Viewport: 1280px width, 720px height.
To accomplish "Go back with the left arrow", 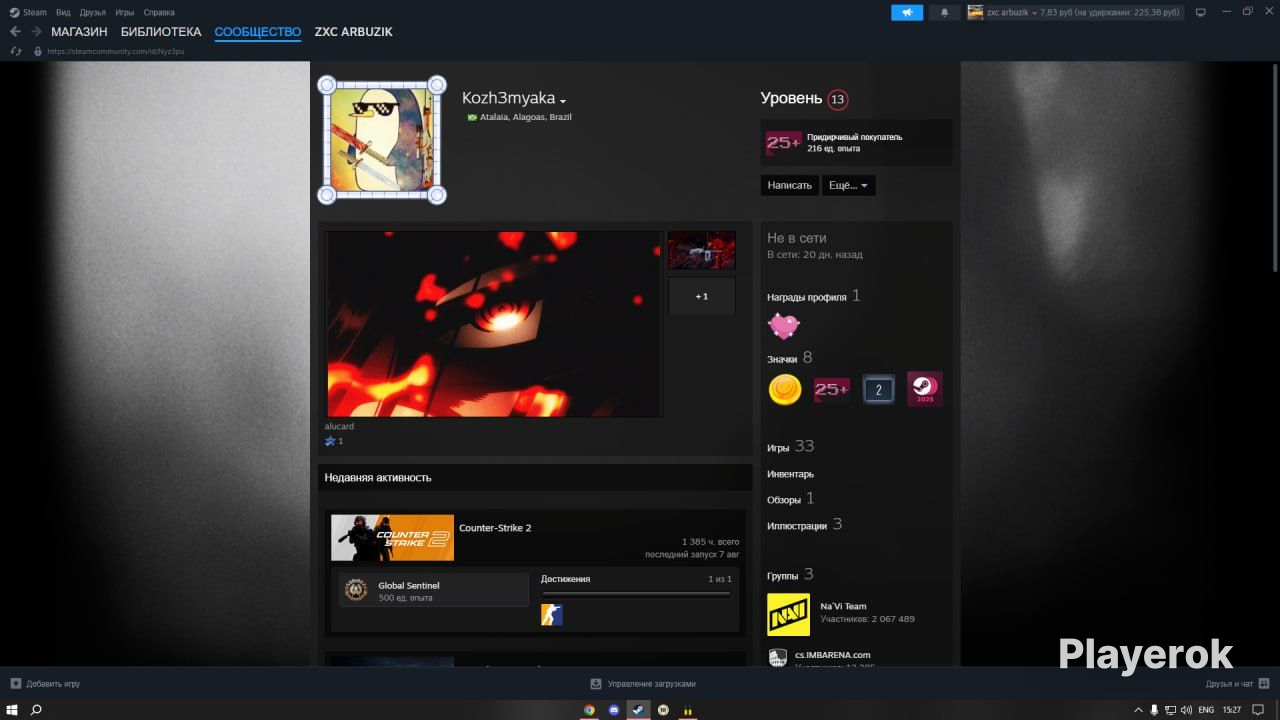I will 15,32.
